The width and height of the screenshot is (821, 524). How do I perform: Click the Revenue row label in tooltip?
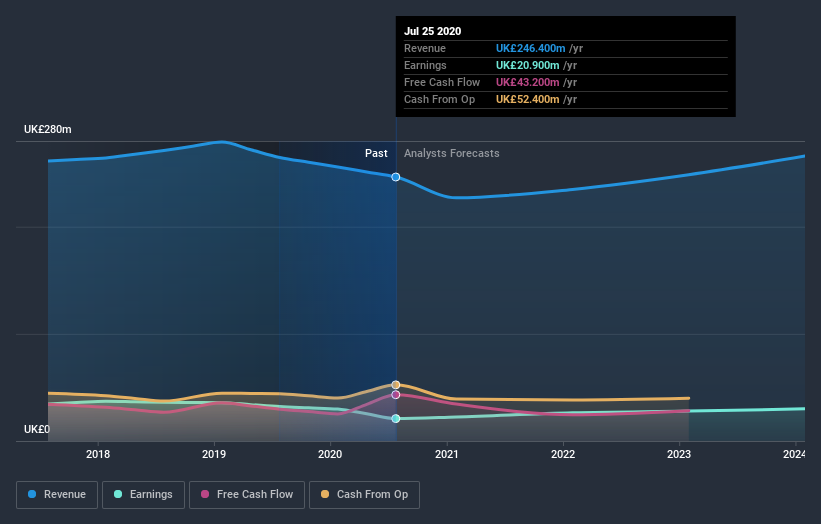point(425,48)
